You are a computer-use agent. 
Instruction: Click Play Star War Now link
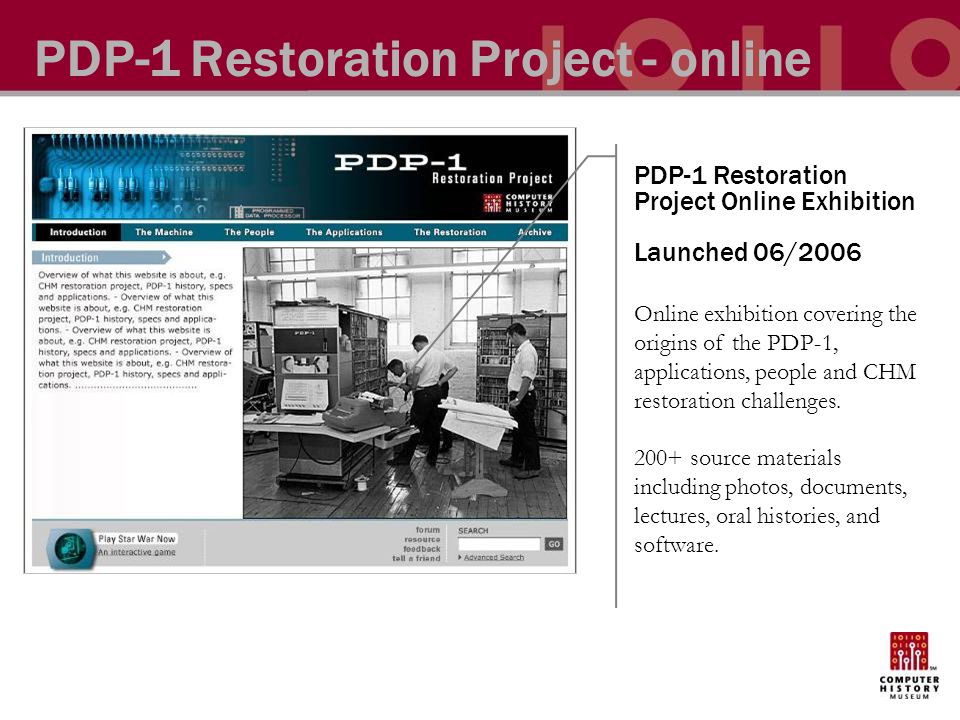[137, 539]
